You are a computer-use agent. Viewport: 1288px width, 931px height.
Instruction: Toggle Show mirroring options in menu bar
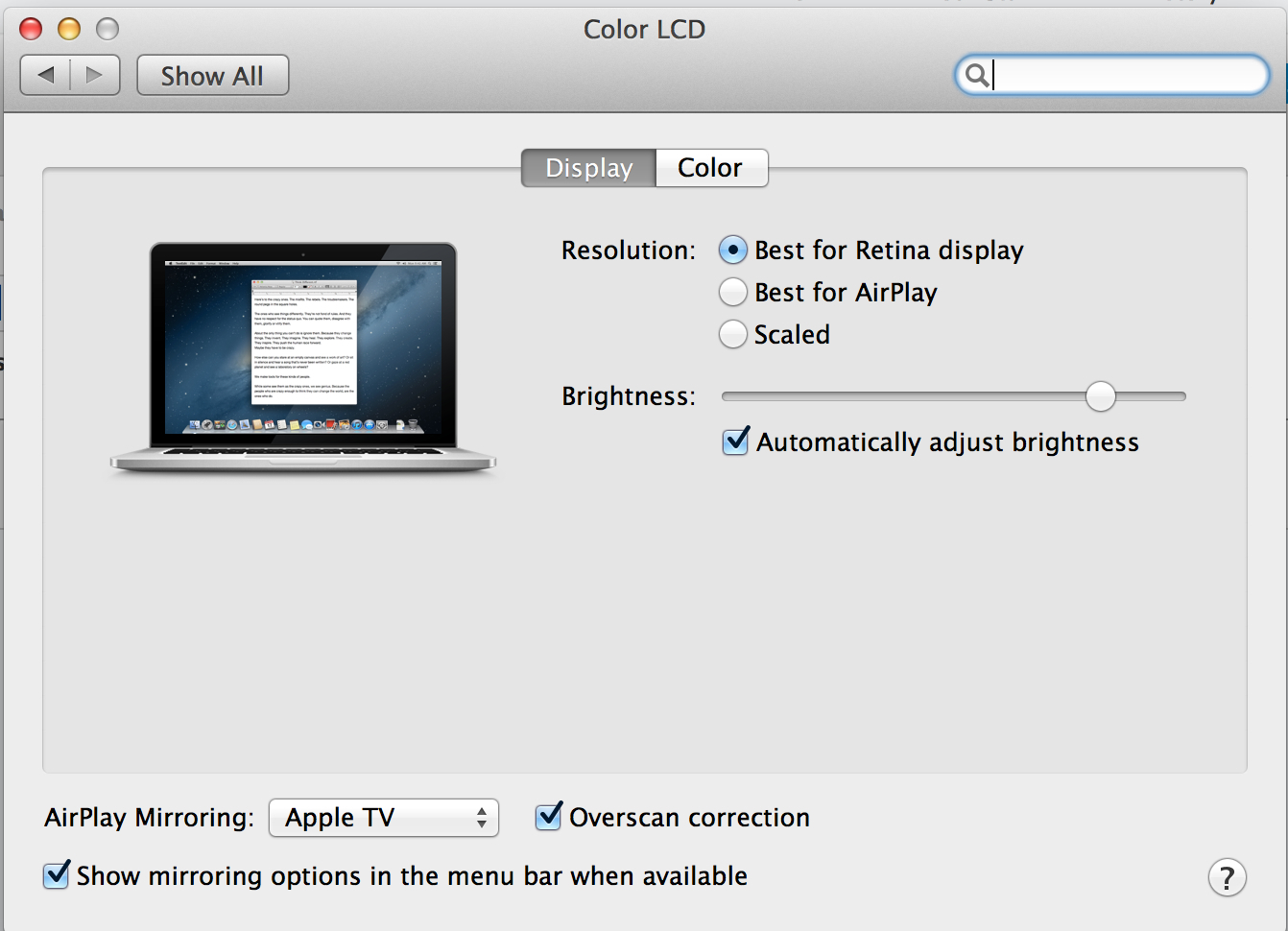pyautogui.click(x=56, y=875)
